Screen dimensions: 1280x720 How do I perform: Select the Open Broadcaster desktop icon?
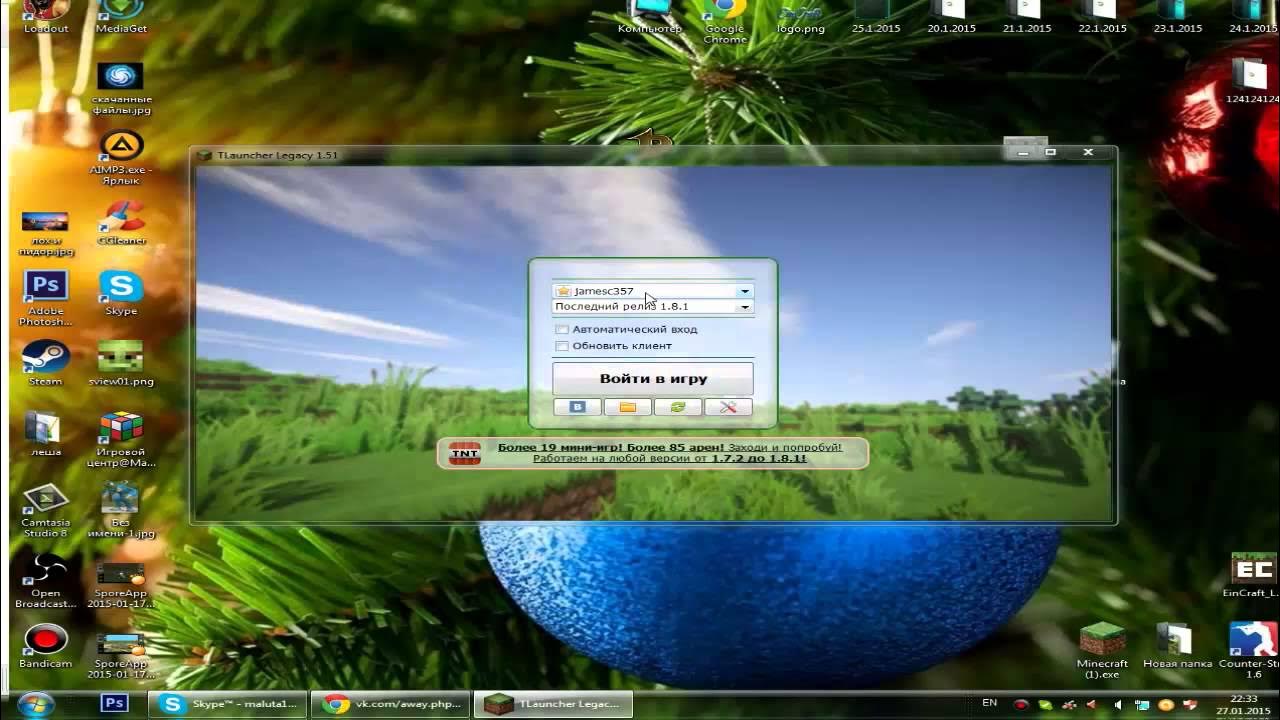46,581
